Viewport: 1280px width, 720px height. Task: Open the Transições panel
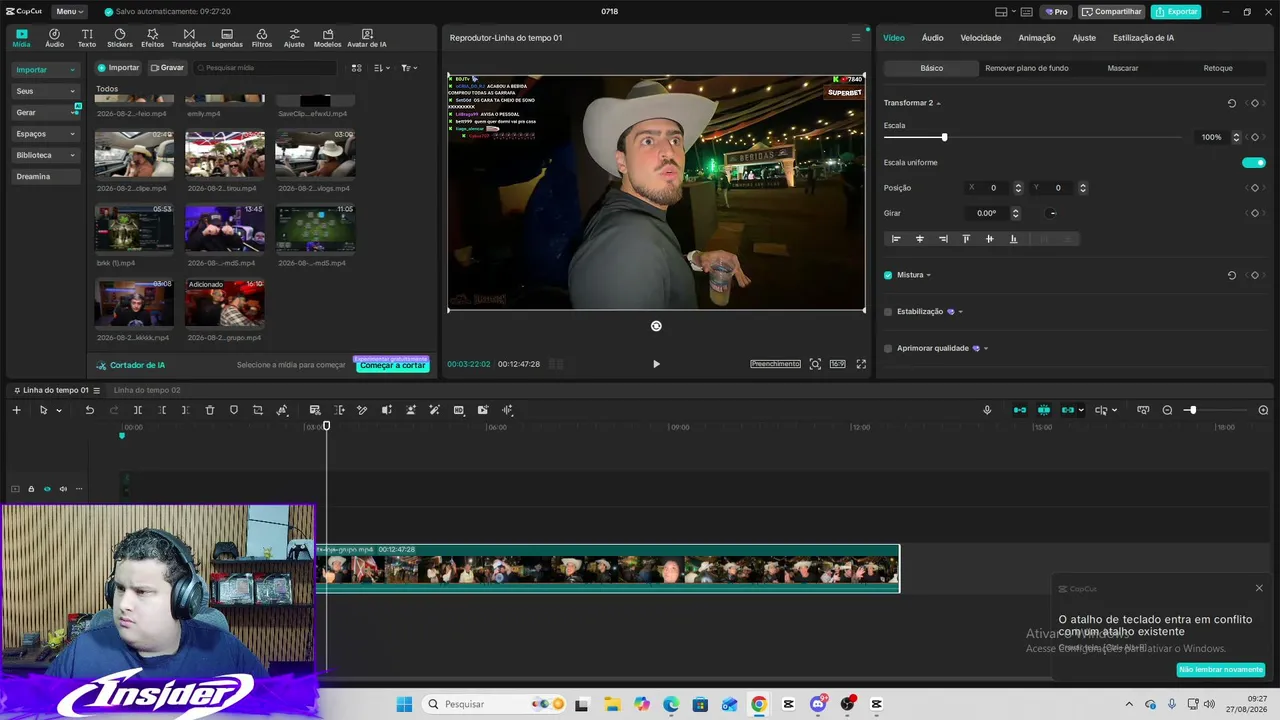[x=189, y=38]
